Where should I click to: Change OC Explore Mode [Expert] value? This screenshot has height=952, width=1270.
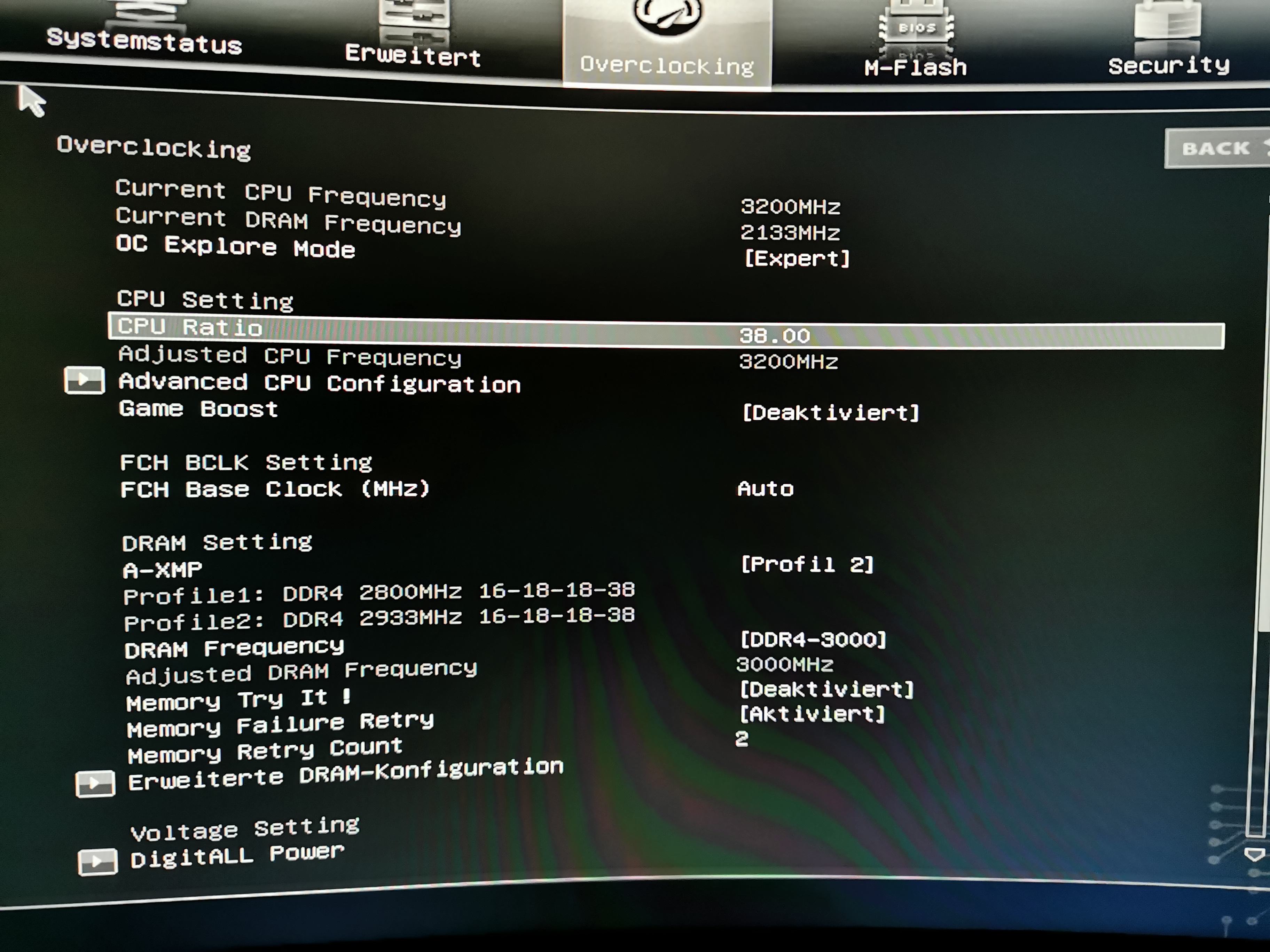tap(796, 258)
